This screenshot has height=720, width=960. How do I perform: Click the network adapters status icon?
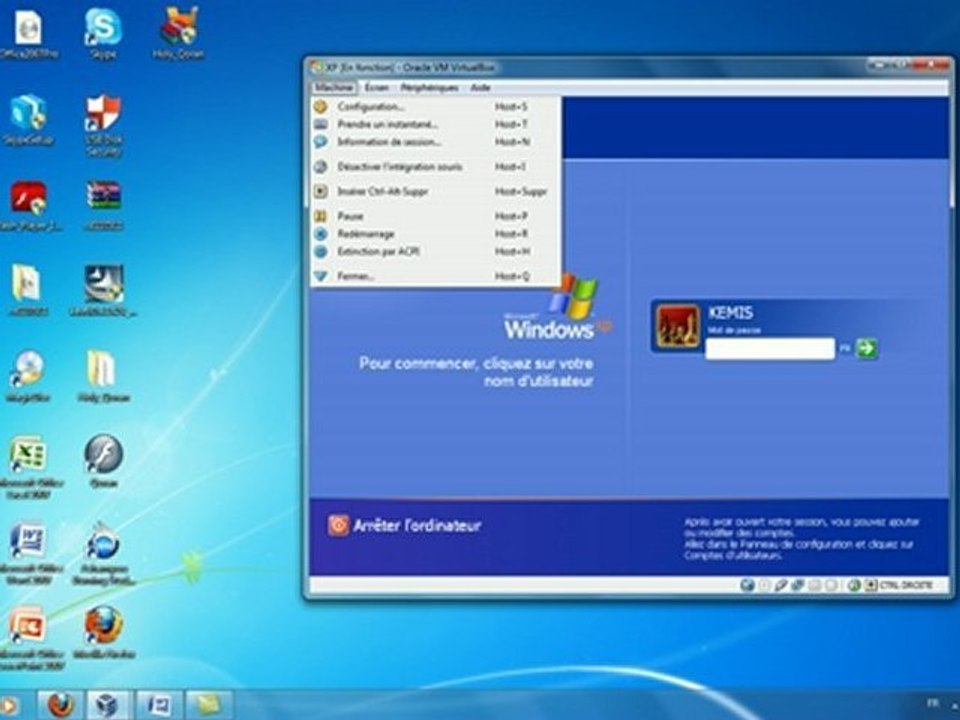[797, 585]
